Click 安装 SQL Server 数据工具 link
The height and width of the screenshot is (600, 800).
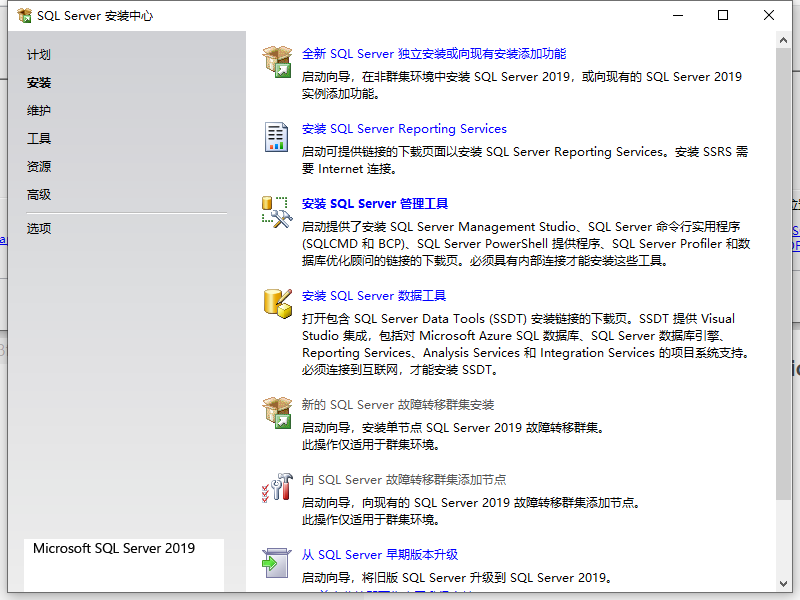(x=374, y=295)
